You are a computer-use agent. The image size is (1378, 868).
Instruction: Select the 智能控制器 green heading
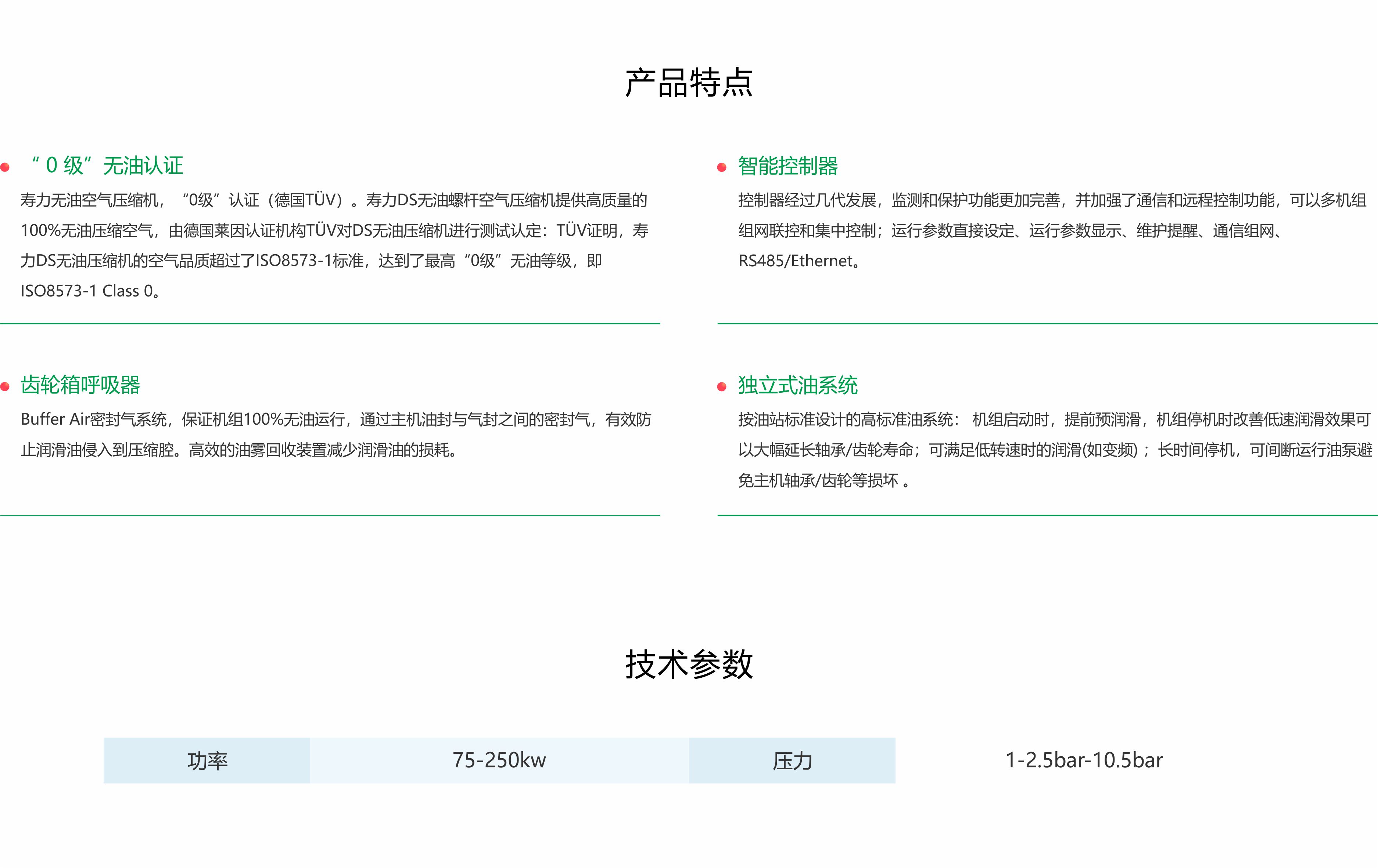click(x=787, y=166)
